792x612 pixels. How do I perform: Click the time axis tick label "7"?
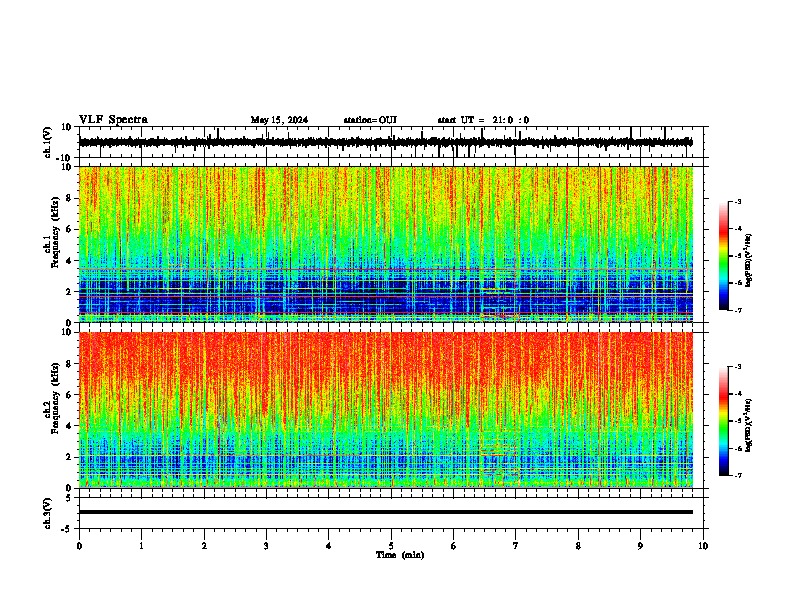point(516,546)
